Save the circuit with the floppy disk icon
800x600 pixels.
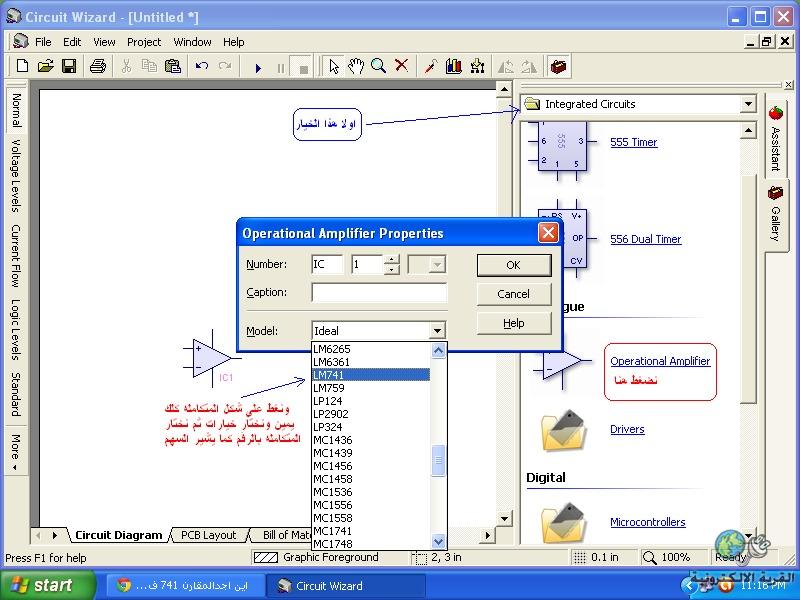click(69, 66)
